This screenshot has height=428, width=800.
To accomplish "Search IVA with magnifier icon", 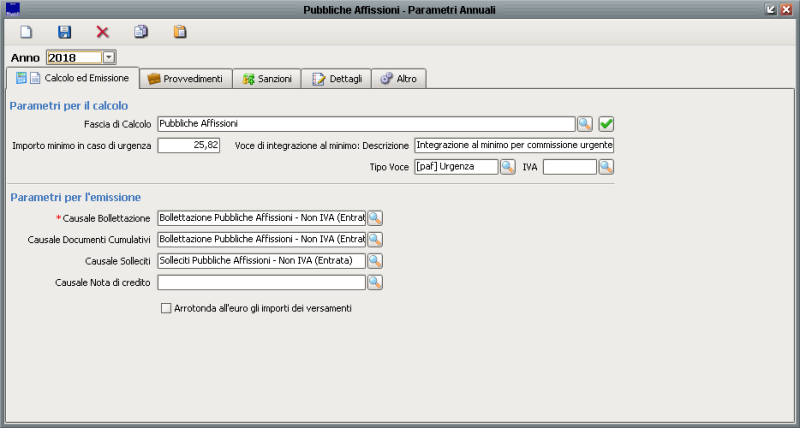I will point(606,167).
